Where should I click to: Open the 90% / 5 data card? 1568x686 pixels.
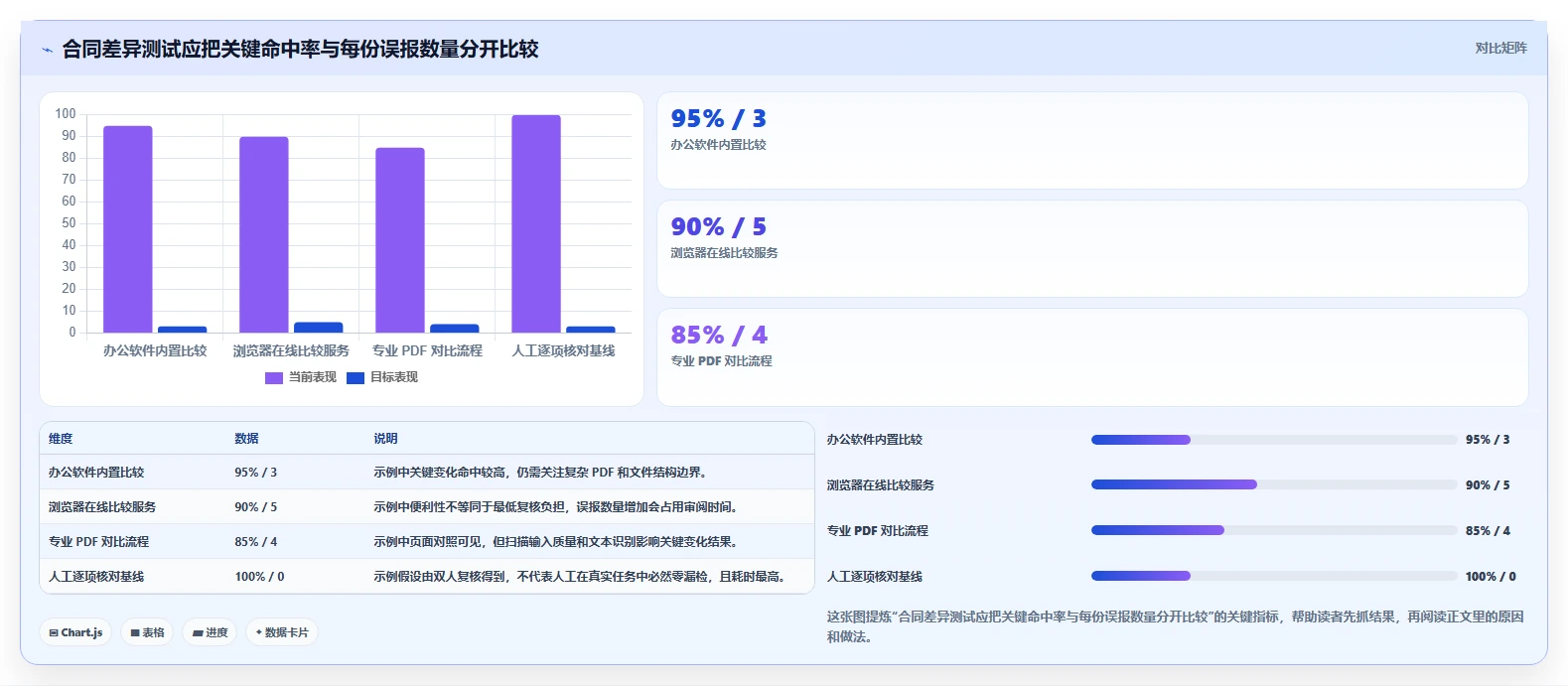click(x=1092, y=249)
